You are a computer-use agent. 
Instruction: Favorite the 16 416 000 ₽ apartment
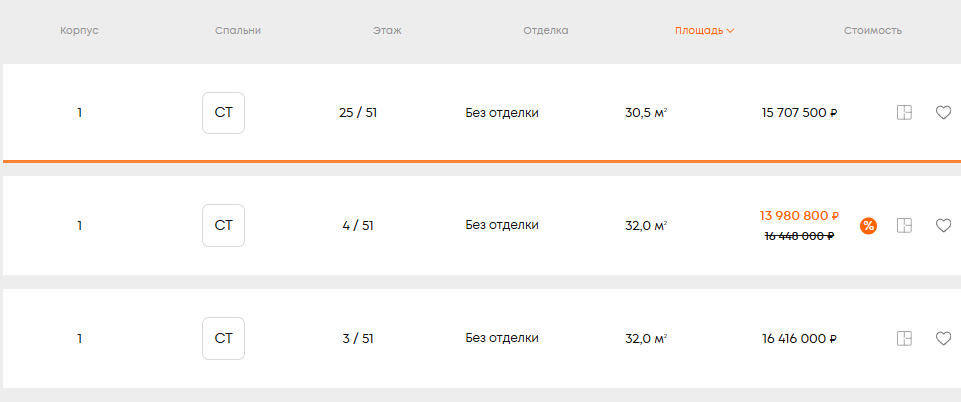point(943,339)
